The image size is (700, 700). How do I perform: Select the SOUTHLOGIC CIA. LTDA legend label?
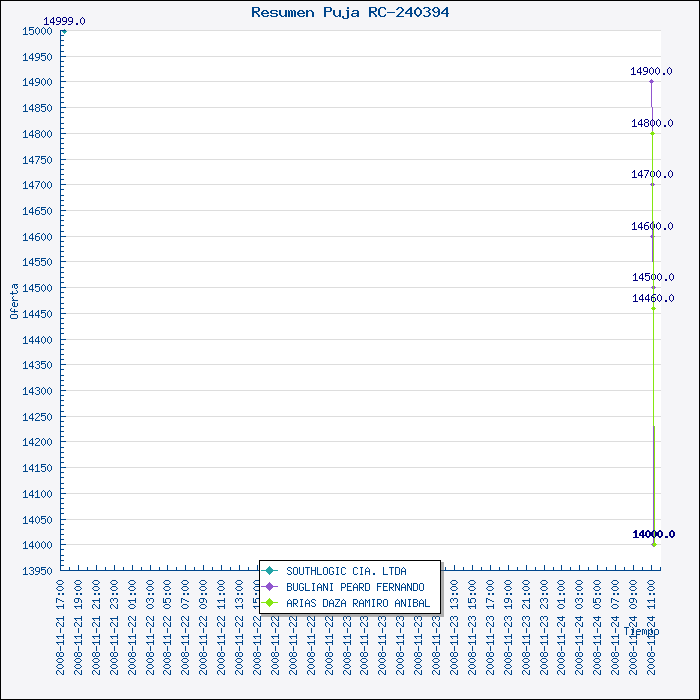coord(346,571)
